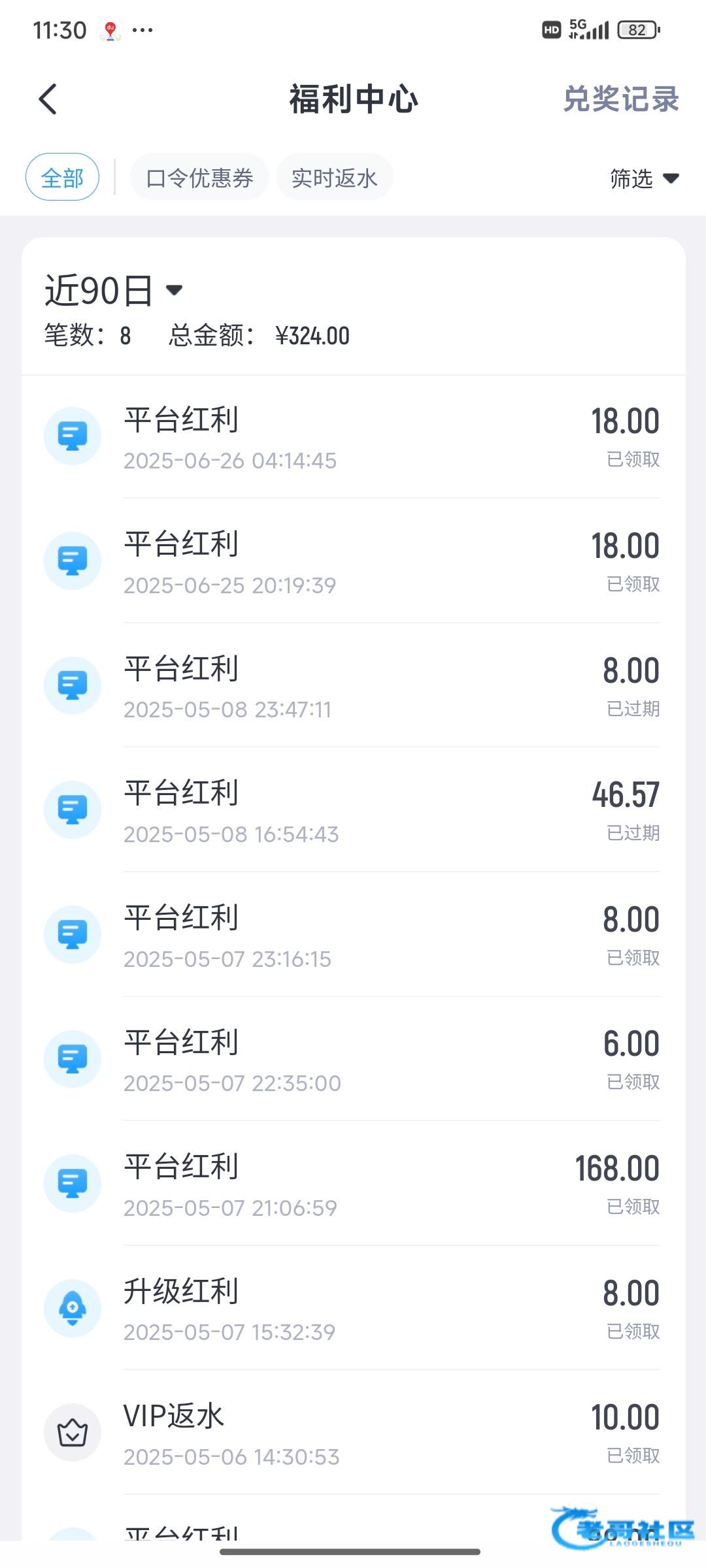Tap the 已过期 status on 46.57 entry
Image resolution: width=706 pixels, height=1568 pixels.
pyautogui.click(x=633, y=833)
